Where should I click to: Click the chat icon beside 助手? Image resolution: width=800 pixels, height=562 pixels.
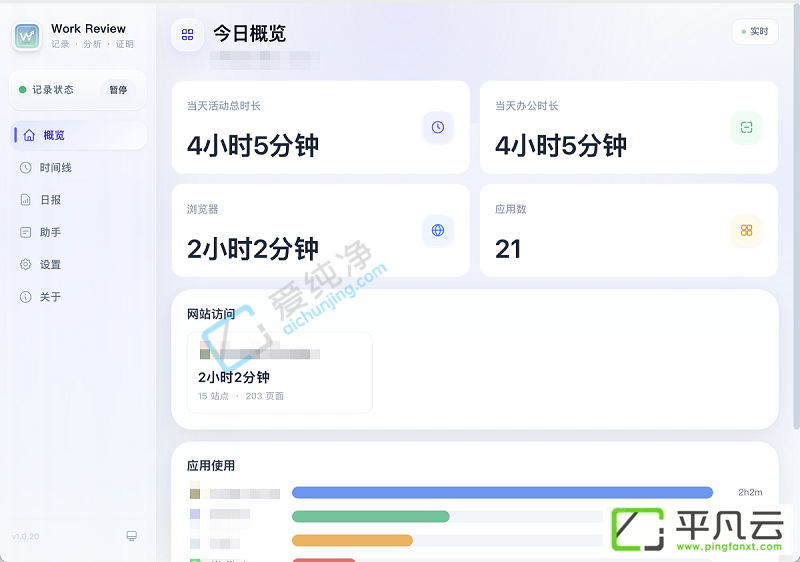point(26,232)
